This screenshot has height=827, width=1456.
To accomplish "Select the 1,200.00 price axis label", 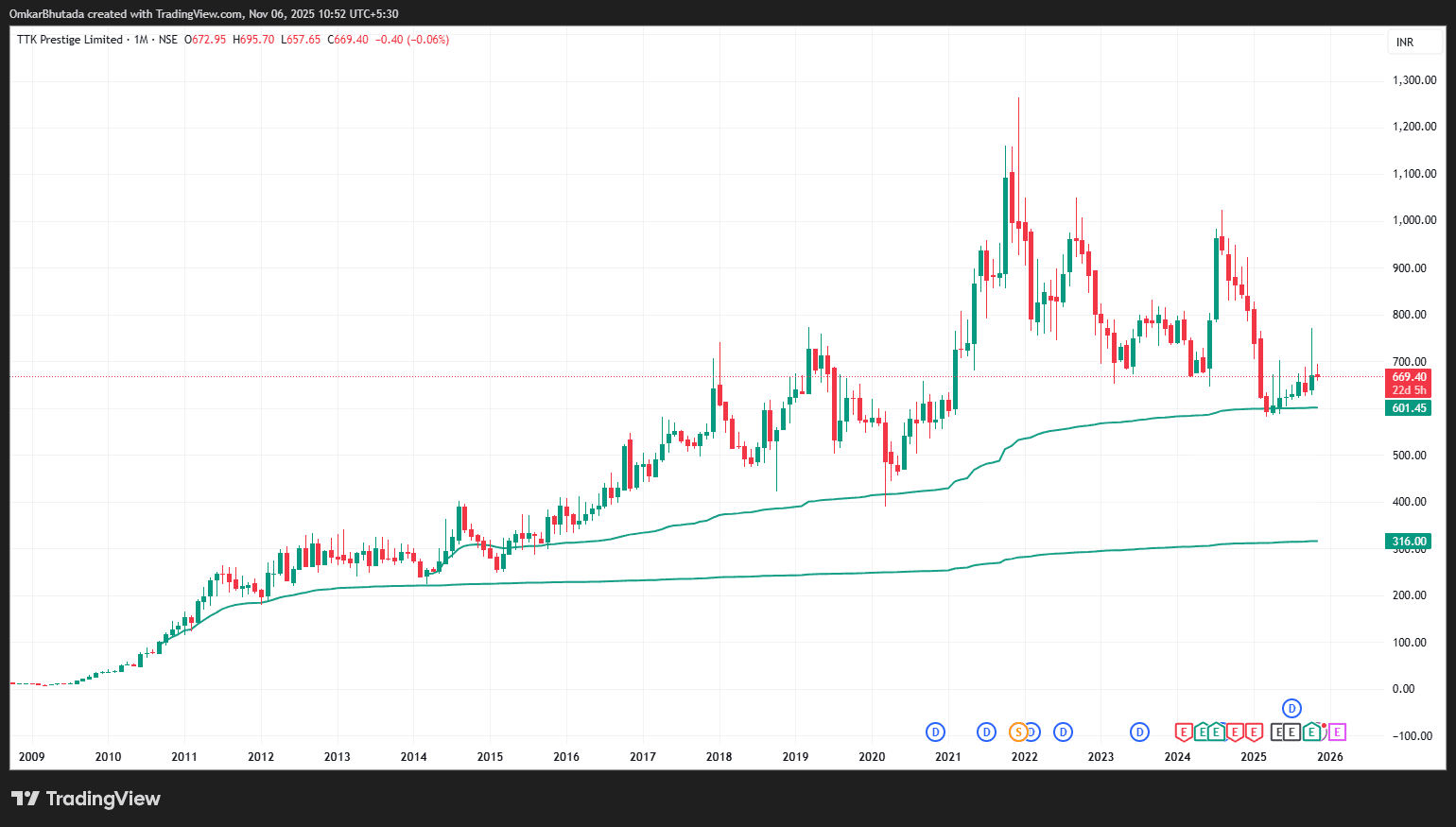I will point(1414,127).
